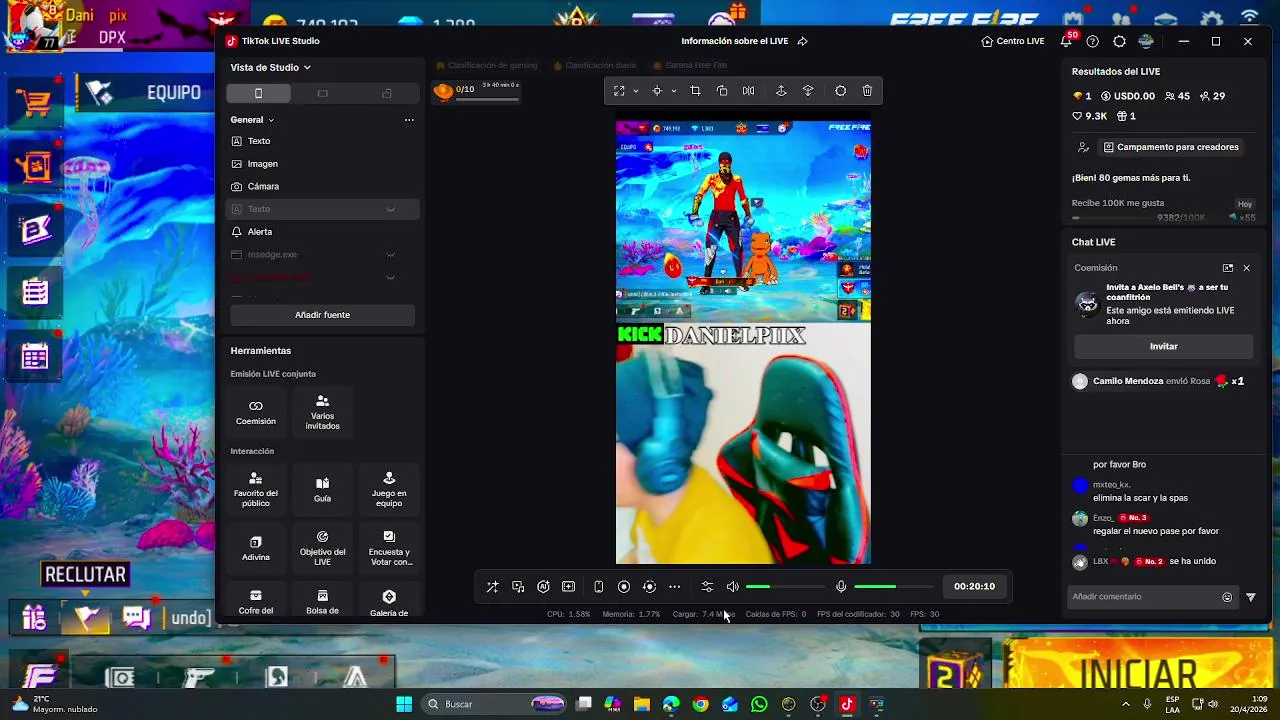Screen dimensions: 1280x720
Task: Open WhatsApp from the Windows taskbar
Action: pos(759,704)
